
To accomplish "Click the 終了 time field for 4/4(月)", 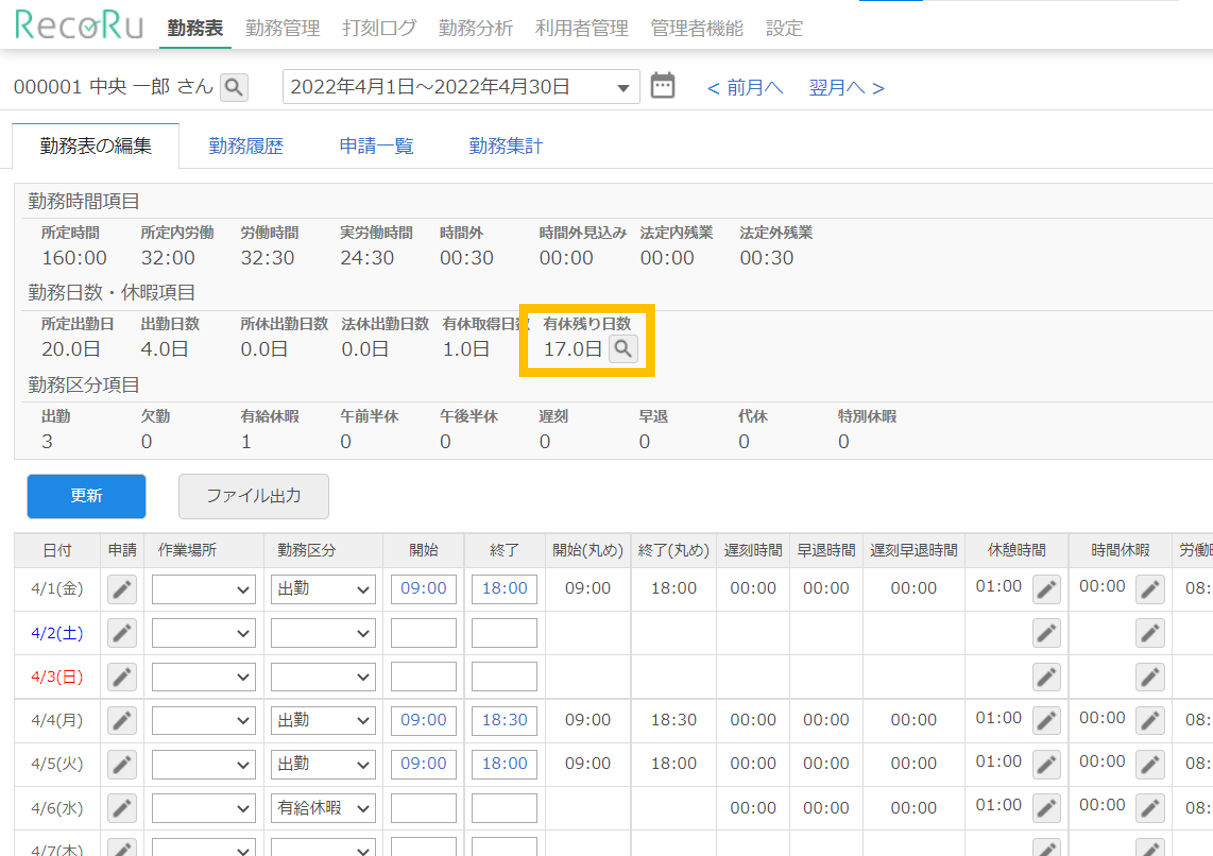I will (504, 720).
